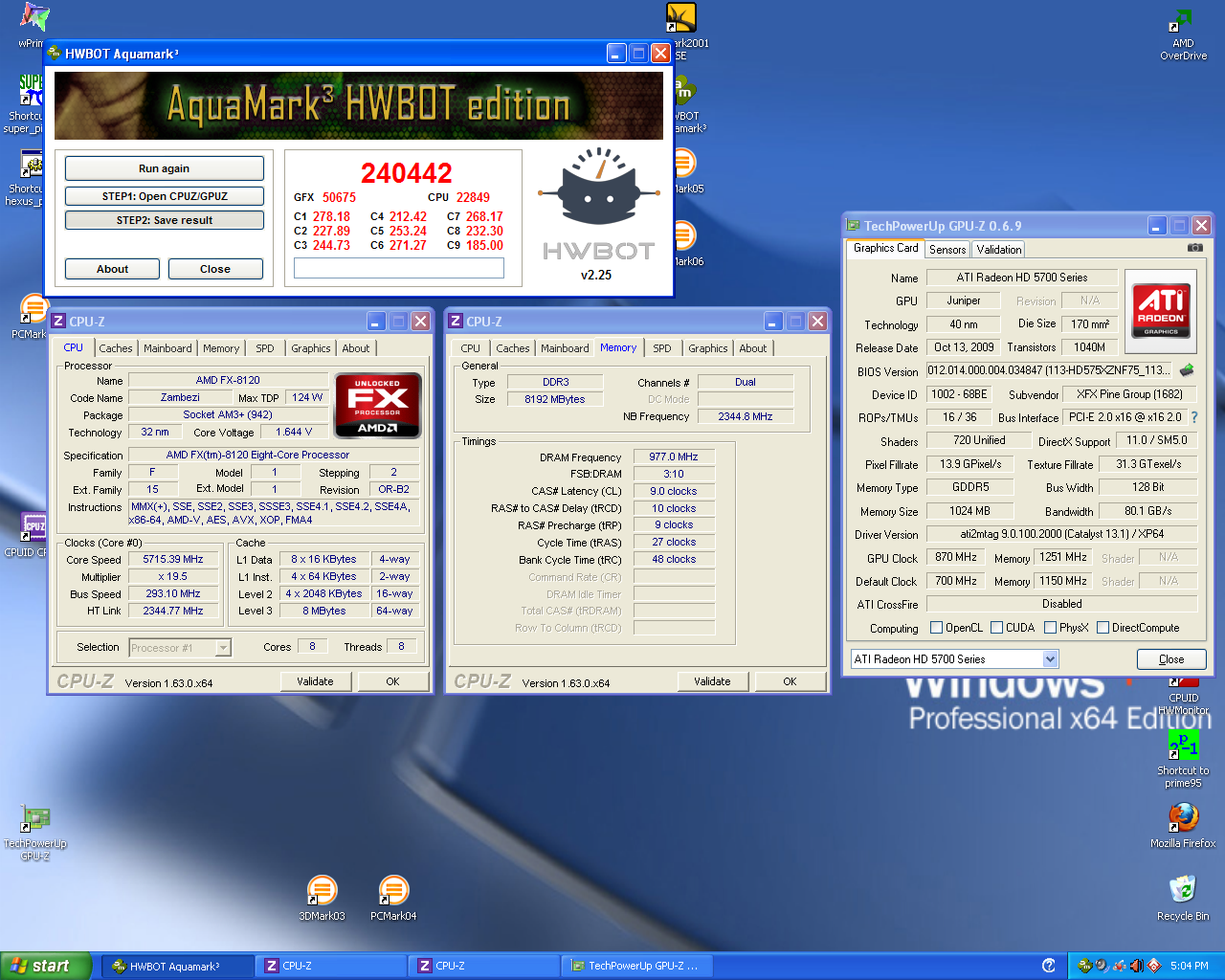
Task: Click the Close button in GPU-Z
Action: point(1171,659)
